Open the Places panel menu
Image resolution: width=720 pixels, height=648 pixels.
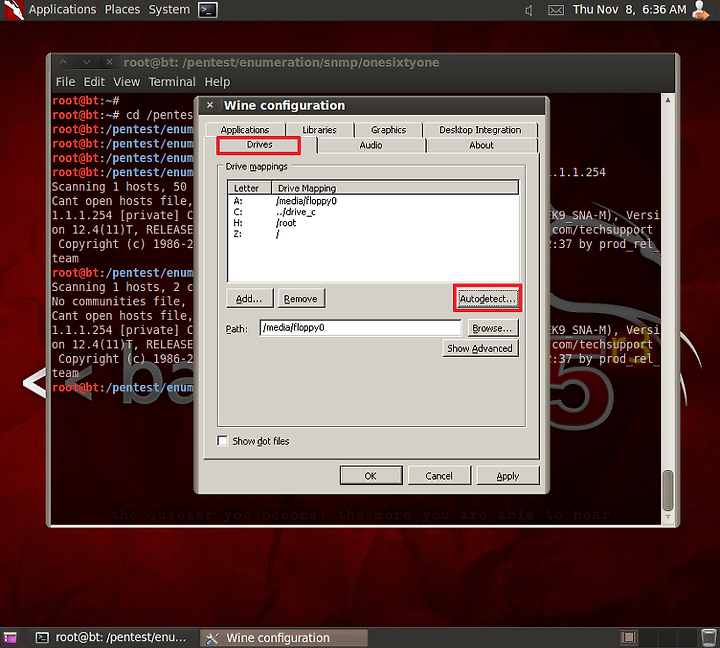[x=122, y=9]
